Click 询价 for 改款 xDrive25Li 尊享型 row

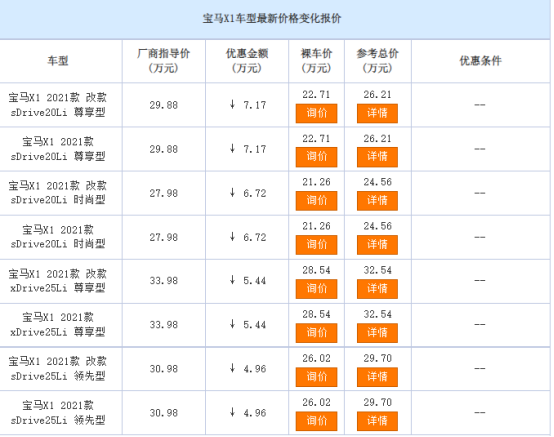(x=316, y=289)
